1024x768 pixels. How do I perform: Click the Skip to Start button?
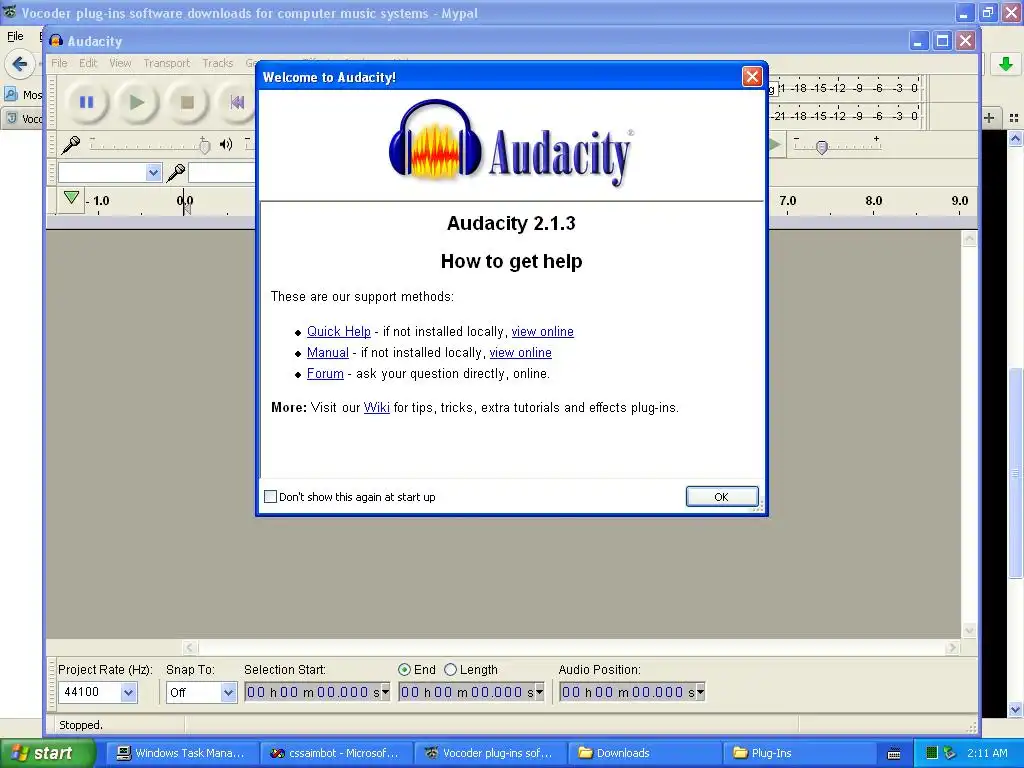(x=236, y=103)
